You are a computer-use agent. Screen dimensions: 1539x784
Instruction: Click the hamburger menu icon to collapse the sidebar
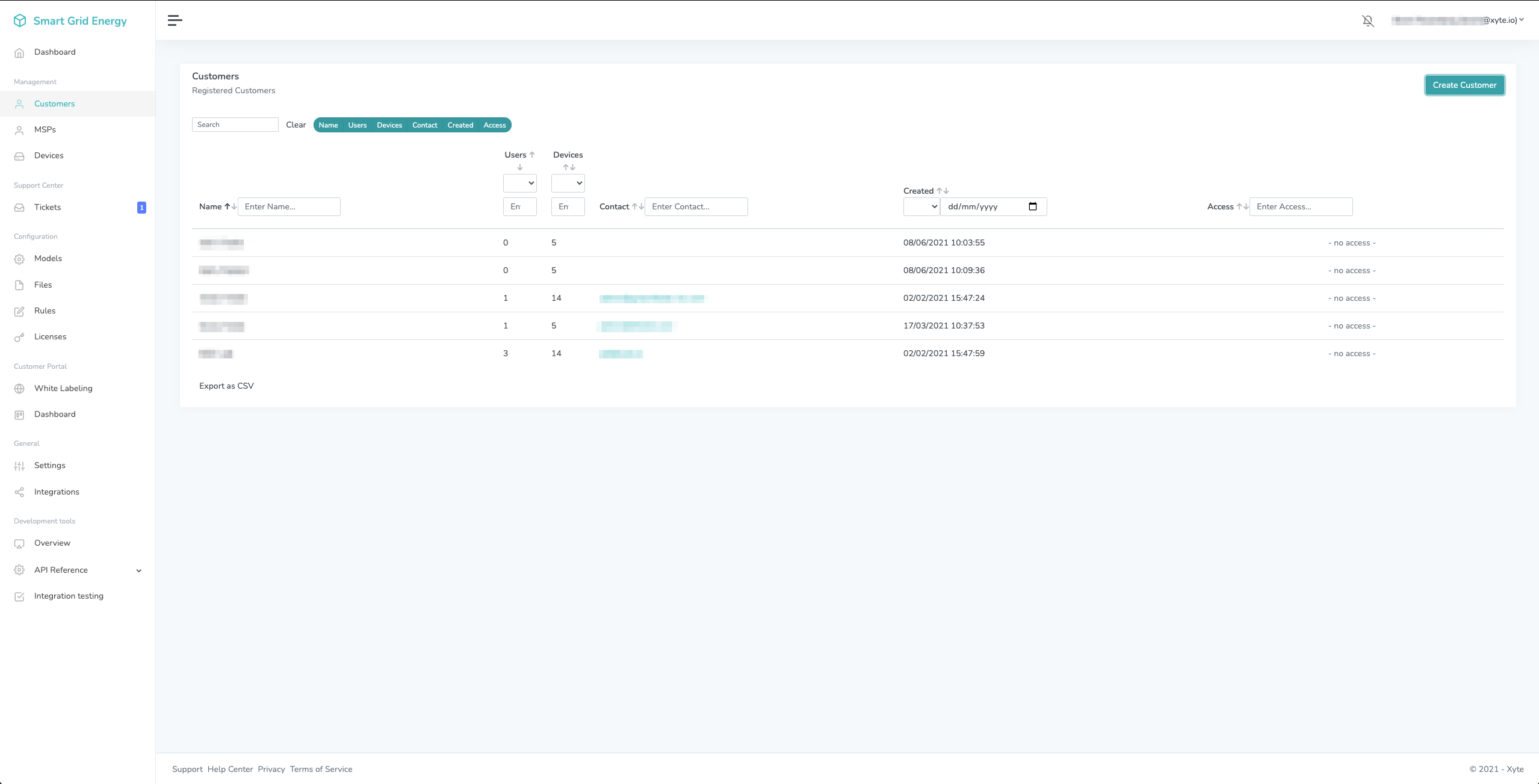pos(175,20)
